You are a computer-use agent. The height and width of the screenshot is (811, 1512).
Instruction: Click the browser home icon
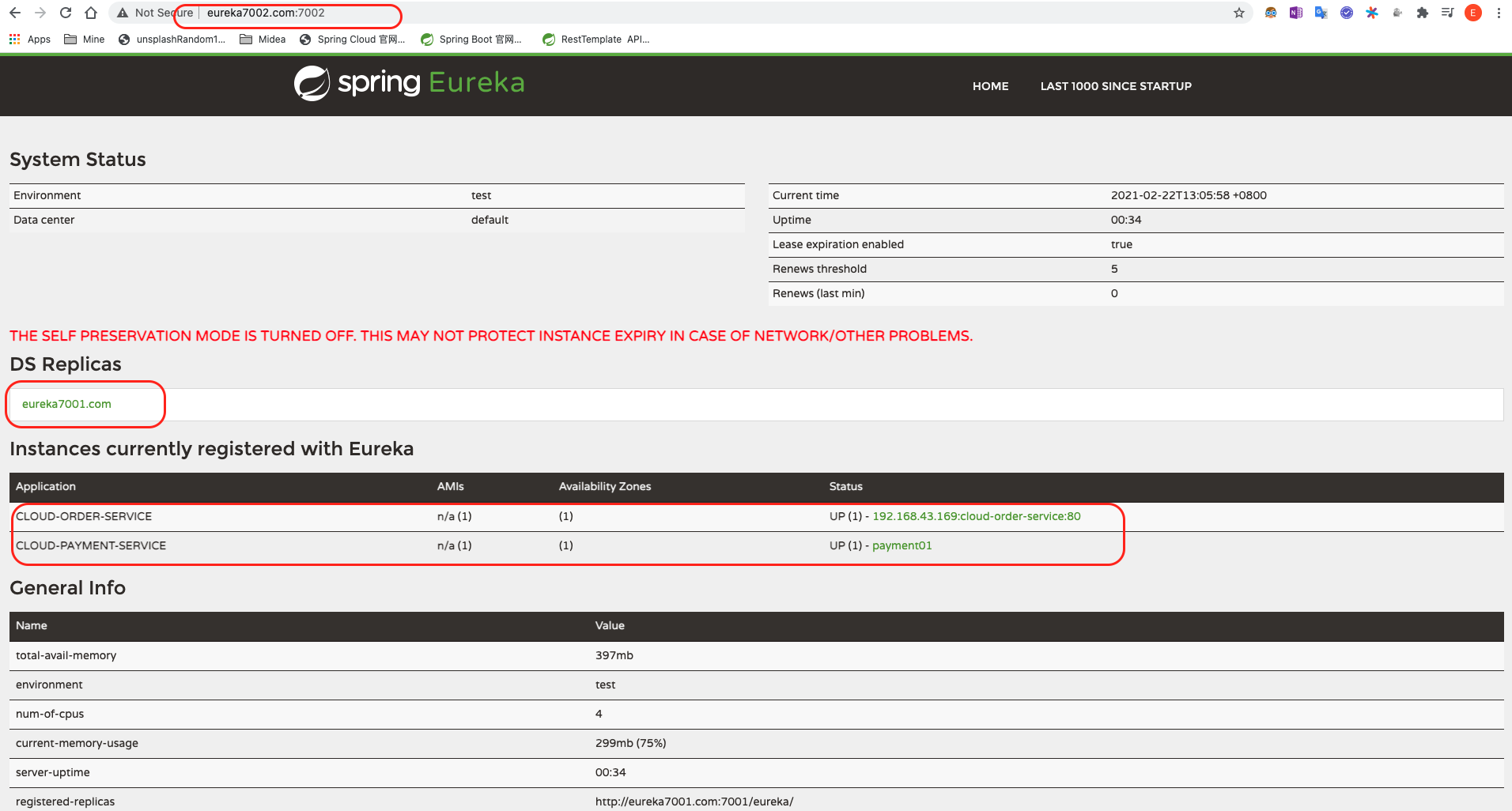[x=91, y=13]
